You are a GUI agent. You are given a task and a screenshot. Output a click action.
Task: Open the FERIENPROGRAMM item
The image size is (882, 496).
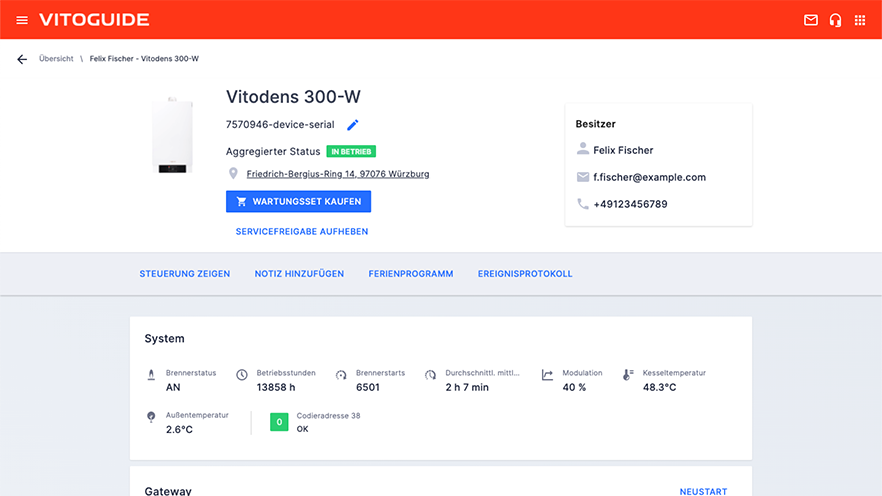point(411,274)
